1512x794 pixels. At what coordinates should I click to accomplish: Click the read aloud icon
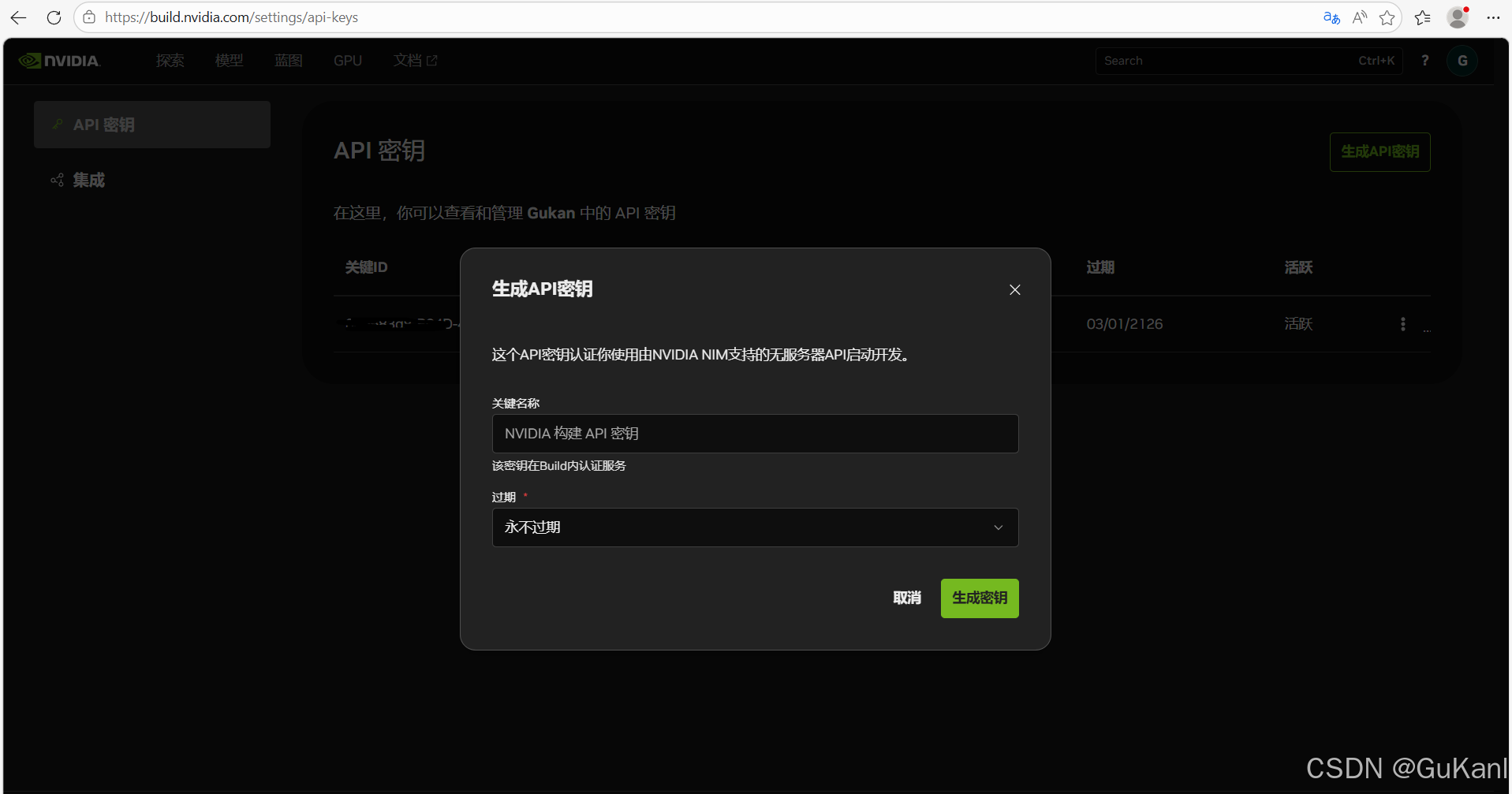(1360, 17)
